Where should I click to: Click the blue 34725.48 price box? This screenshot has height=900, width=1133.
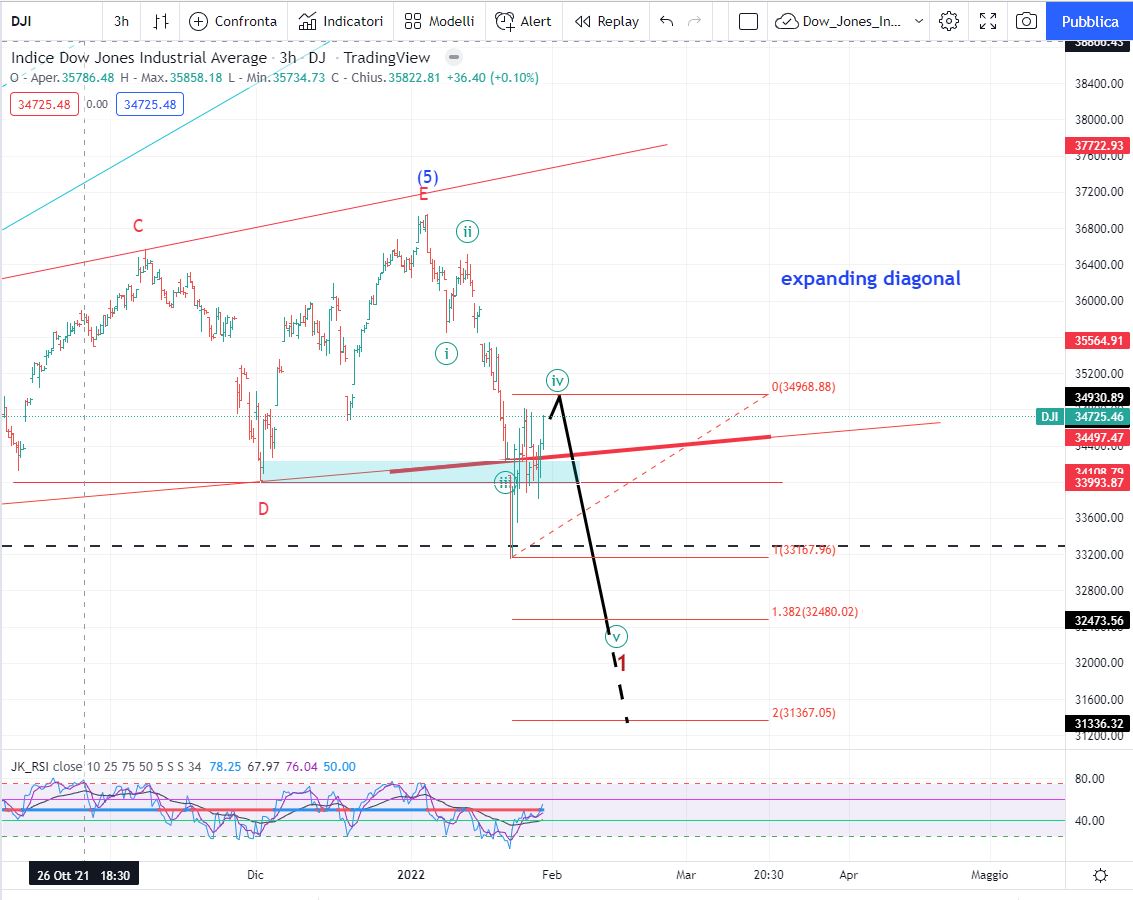point(150,104)
